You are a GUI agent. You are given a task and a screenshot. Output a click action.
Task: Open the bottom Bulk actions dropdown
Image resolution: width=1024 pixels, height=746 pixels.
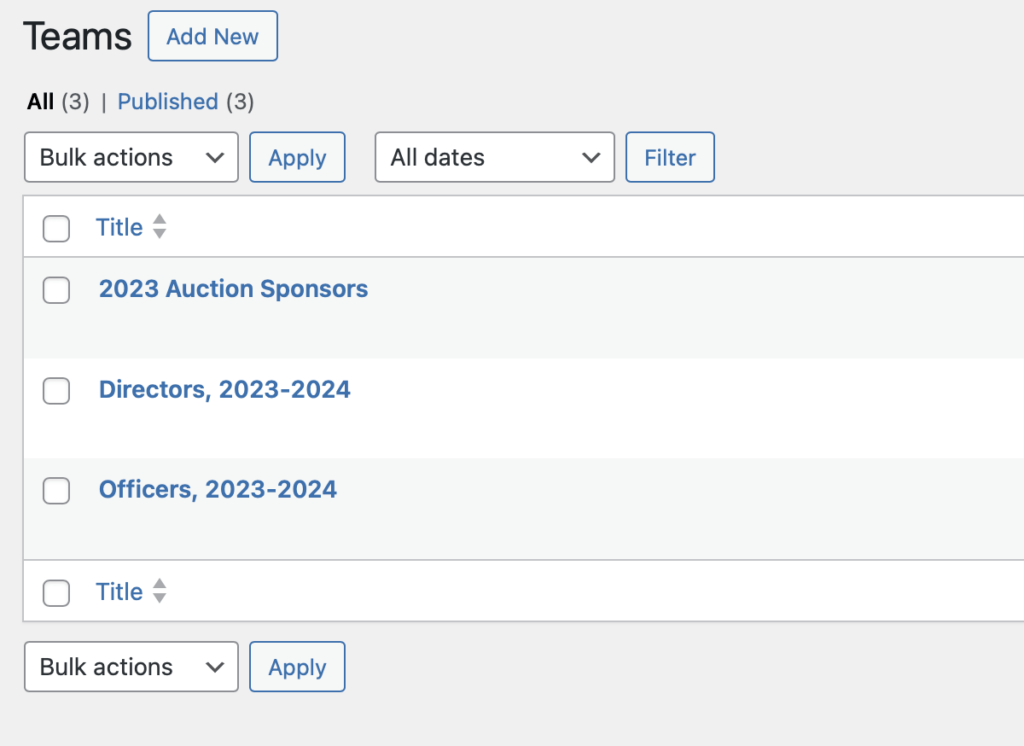pyautogui.click(x=131, y=668)
